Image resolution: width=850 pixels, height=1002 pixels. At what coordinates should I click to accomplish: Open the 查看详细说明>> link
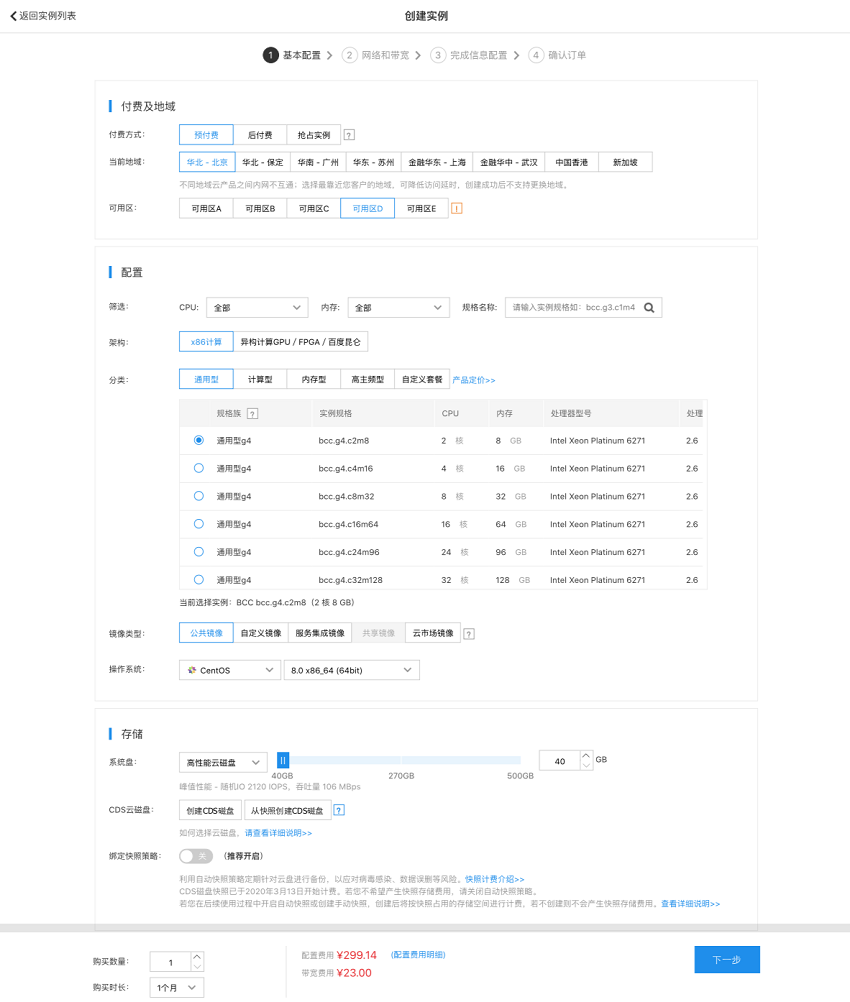tap(690, 904)
